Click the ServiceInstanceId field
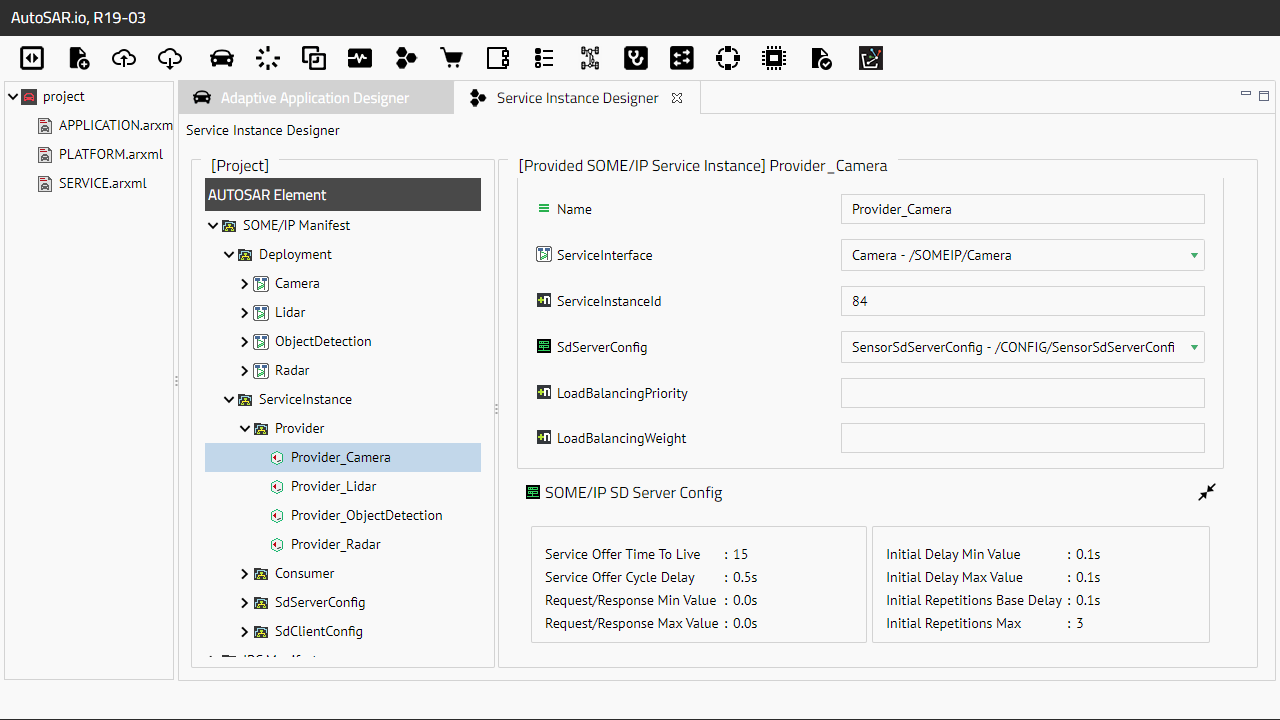The height and width of the screenshot is (720, 1280). pyautogui.click(x=1022, y=301)
